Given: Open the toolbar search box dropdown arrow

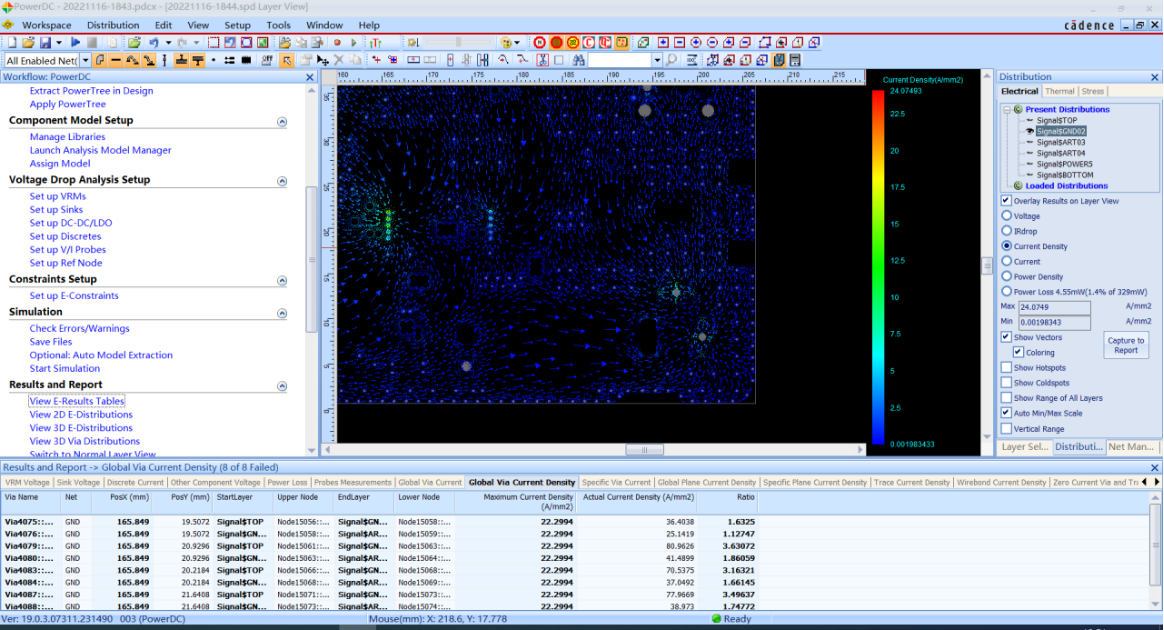Looking at the screenshot, I should coord(657,60).
